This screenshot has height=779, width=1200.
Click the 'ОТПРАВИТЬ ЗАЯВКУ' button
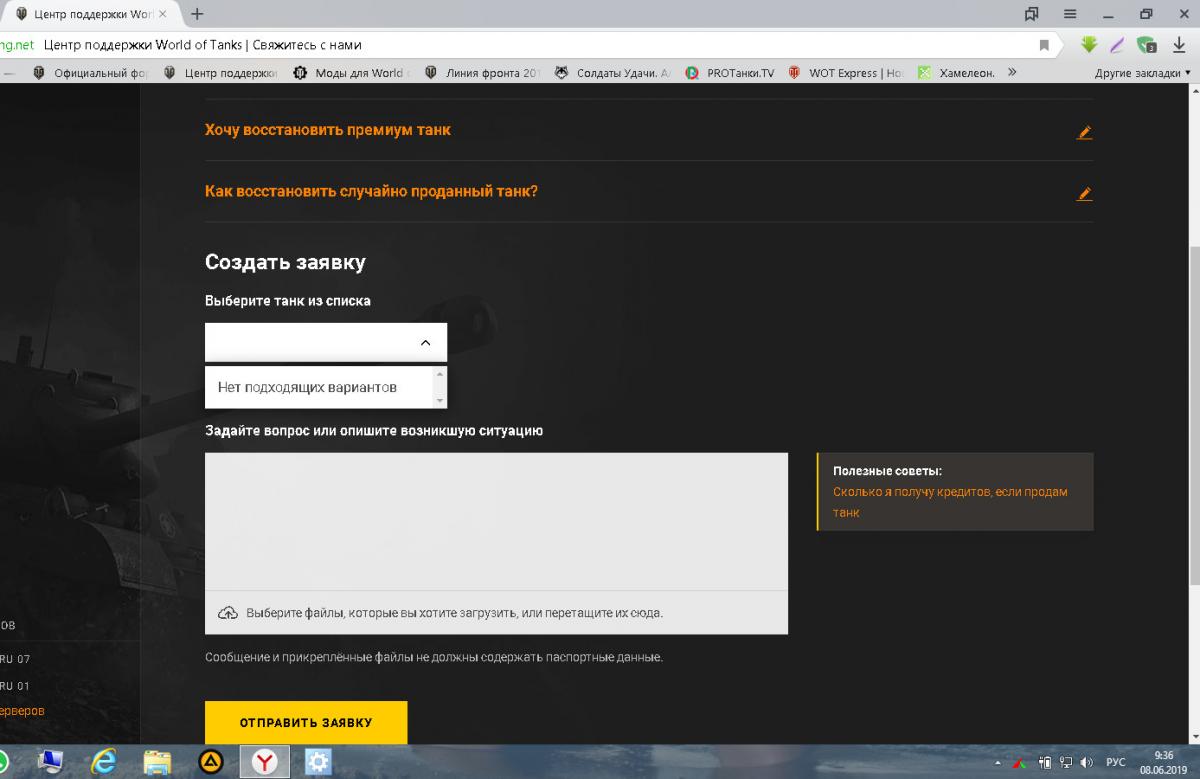(306, 722)
